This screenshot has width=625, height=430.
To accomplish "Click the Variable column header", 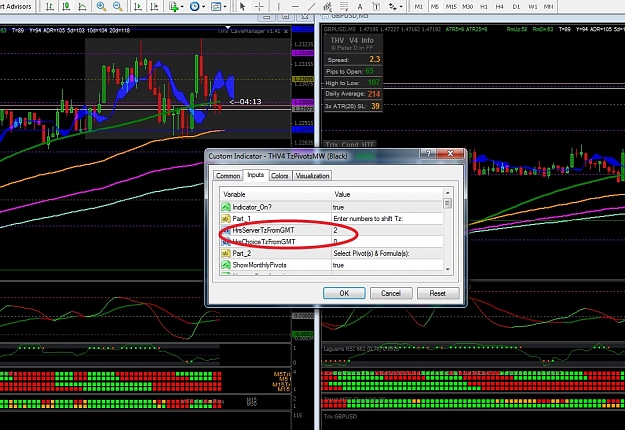I will tap(276, 194).
